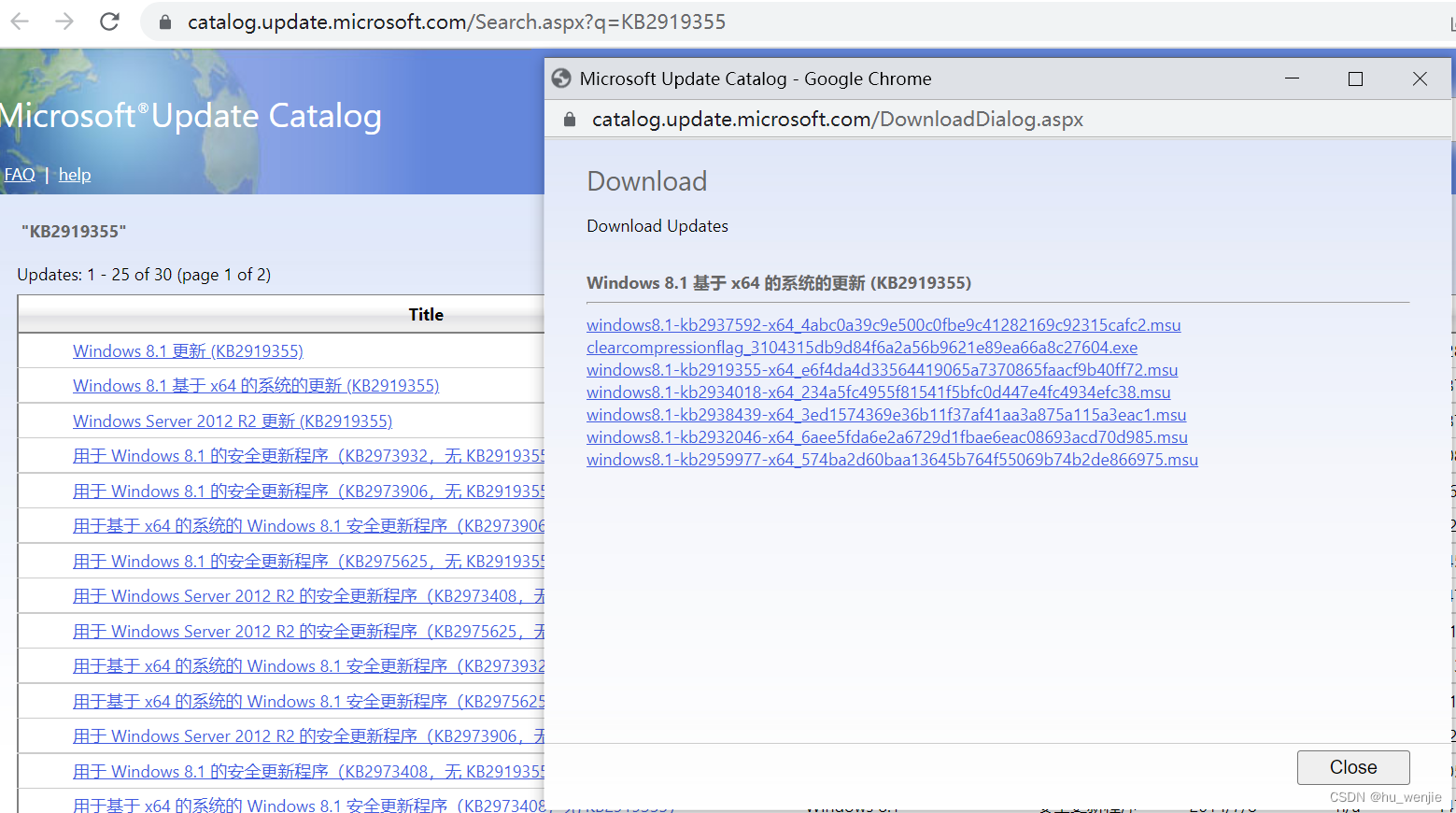Download the windows8.1-kb2919355-x64 msu file
1456x813 pixels.
point(882,369)
